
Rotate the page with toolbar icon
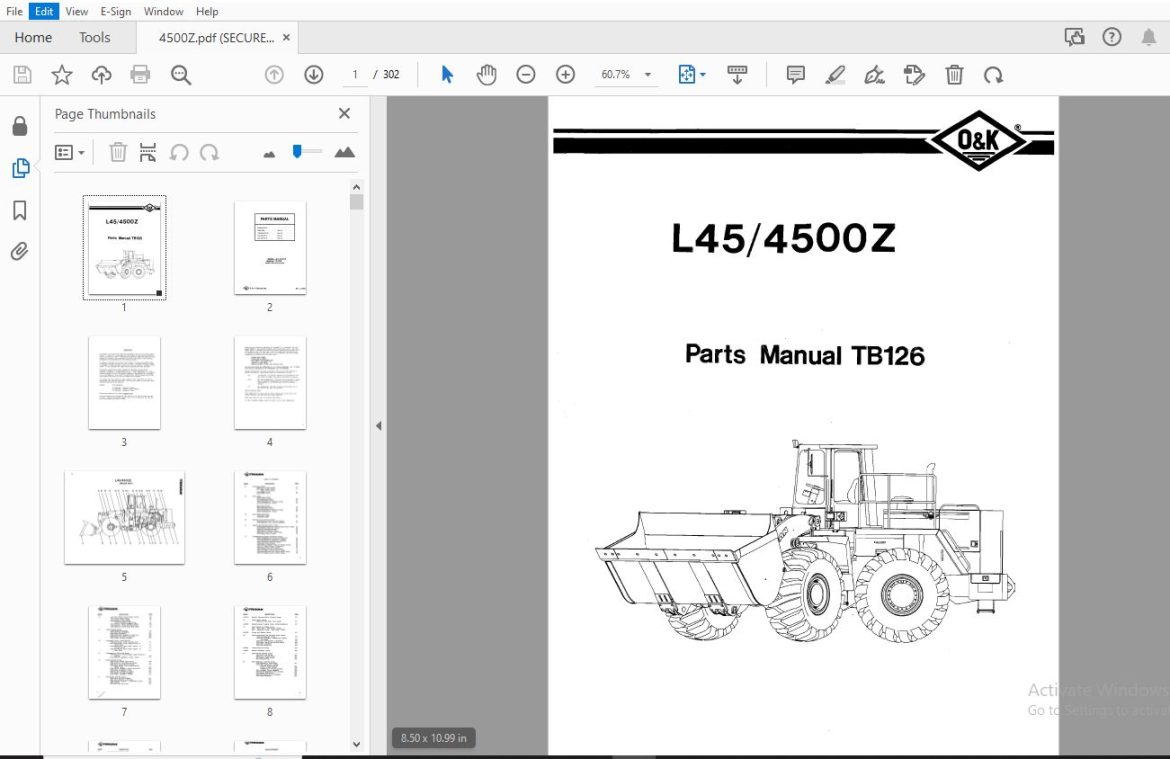pyautogui.click(x=993, y=75)
